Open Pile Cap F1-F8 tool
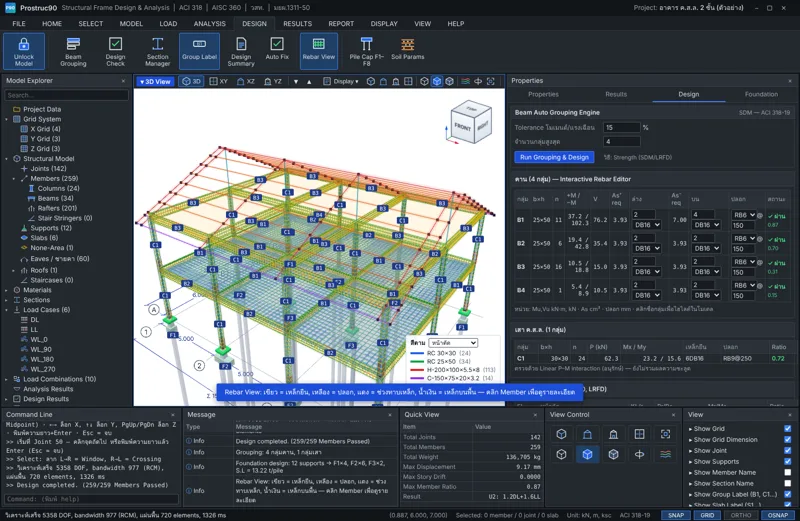Image resolution: width=800 pixels, height=521 pixels. (x=366, y=51)
